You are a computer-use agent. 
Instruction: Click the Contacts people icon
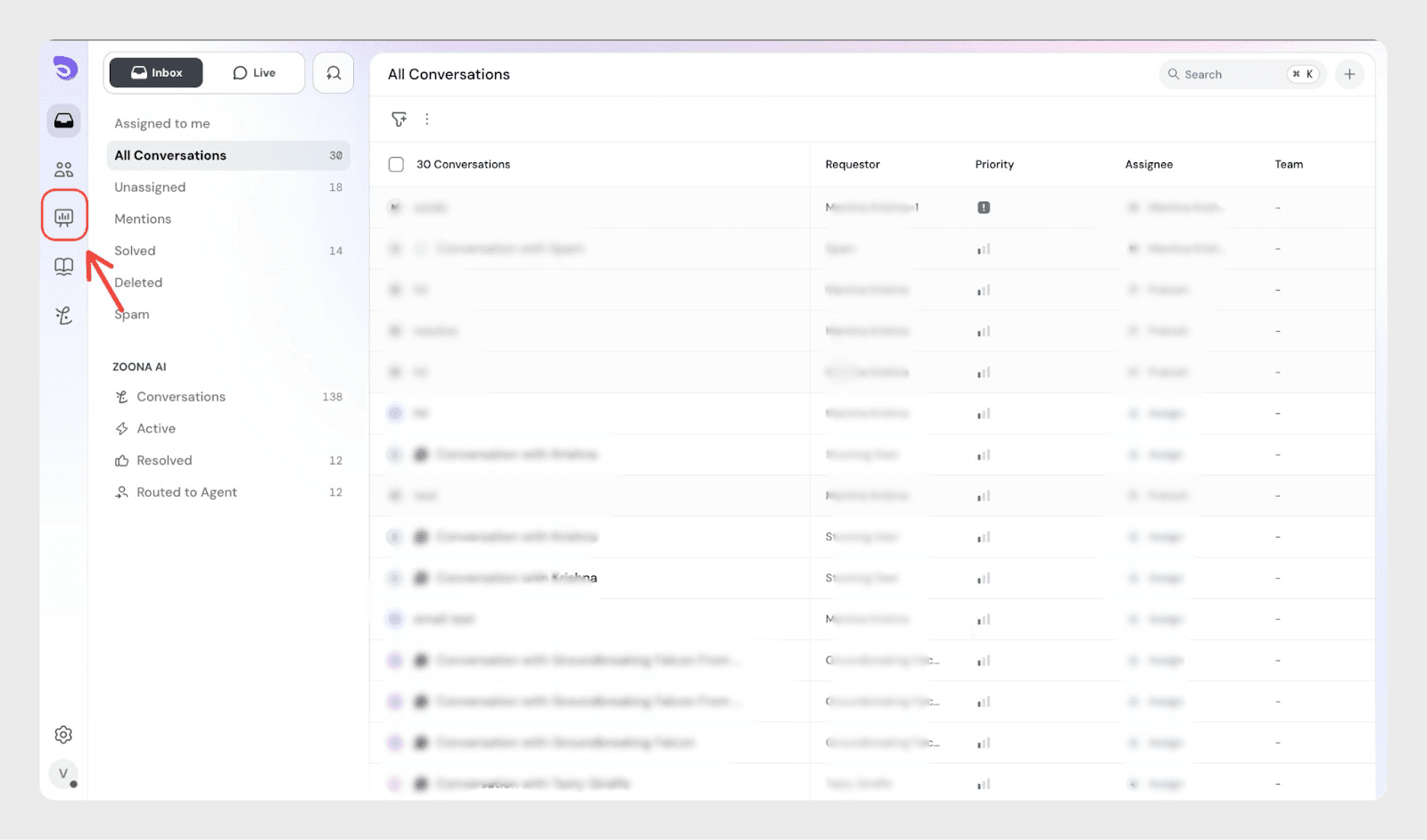tap(64, 169)
